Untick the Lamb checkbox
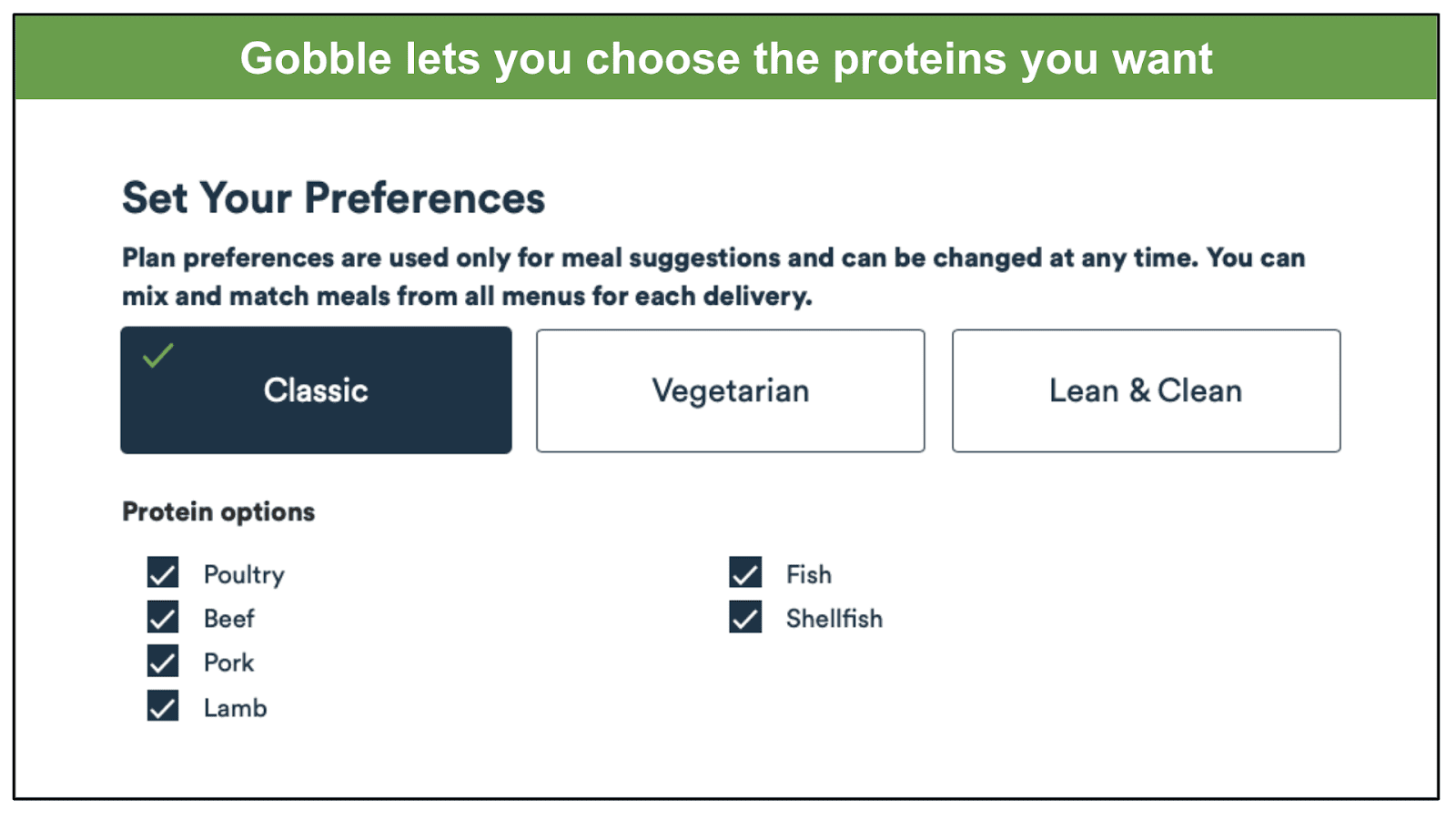This screenshot has width=1456, height=819. point(163,706)
